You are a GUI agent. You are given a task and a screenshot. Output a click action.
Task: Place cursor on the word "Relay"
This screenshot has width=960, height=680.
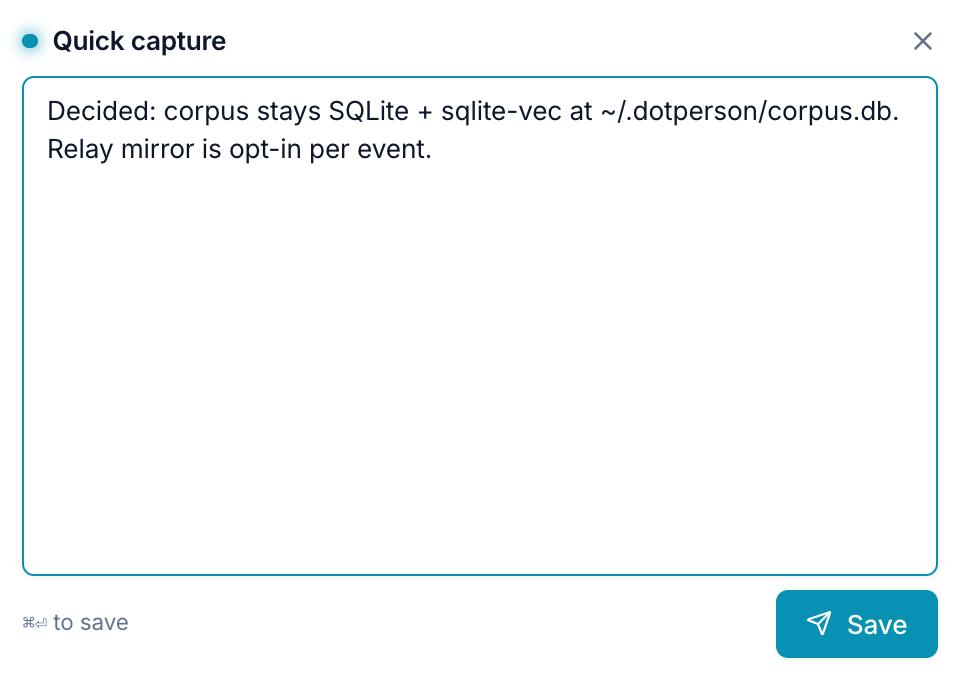(x=80, y=151)
